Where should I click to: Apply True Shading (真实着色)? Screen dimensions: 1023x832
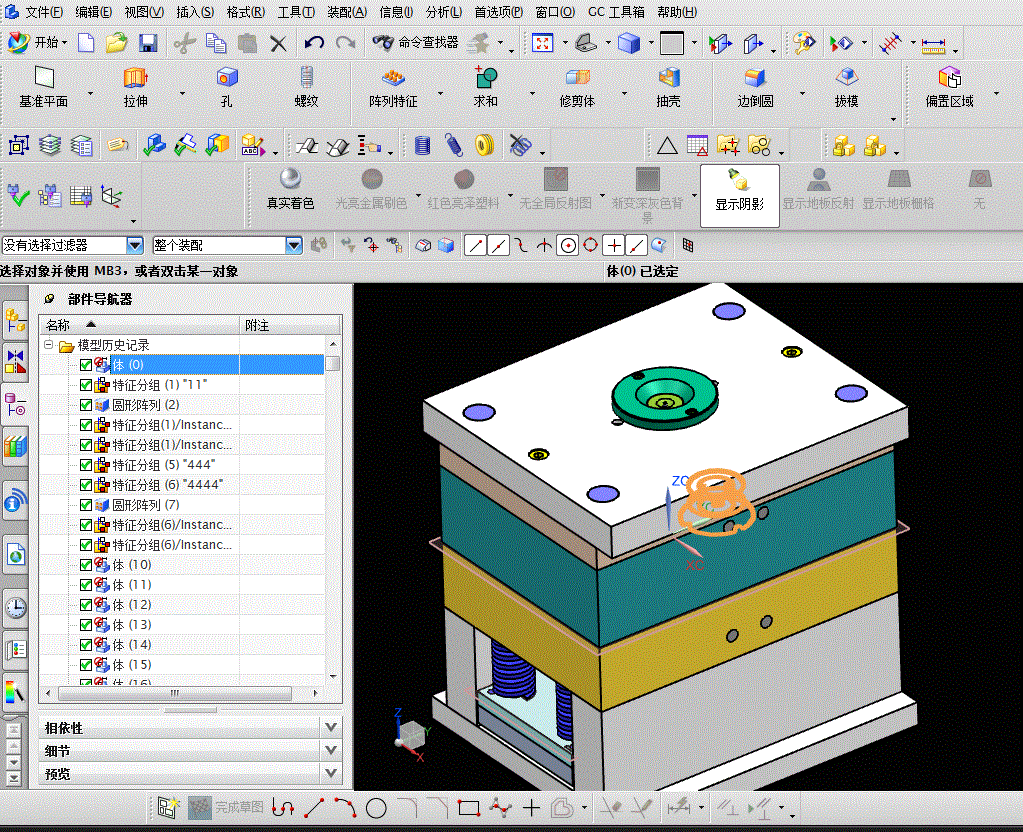pyautogui.click(x=290, y=189)
